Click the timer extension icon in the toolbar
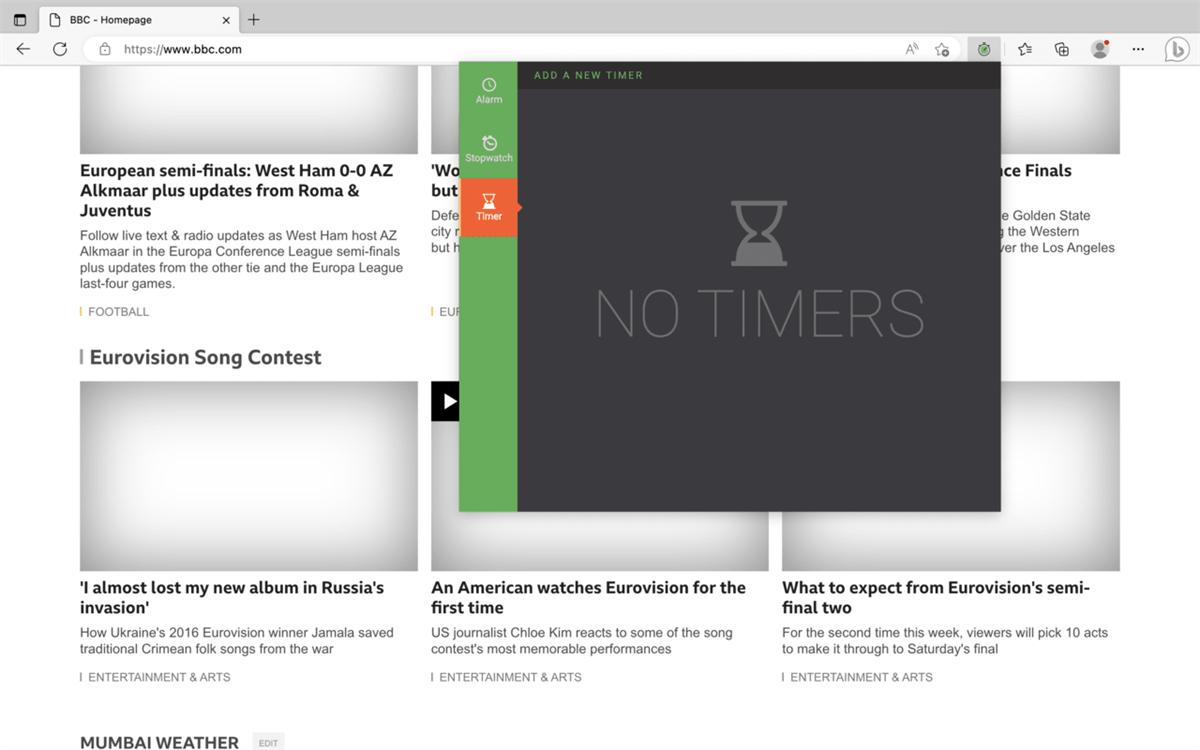Screen dimensions: 1200x750 pyautogui.click(x=984, y=48)
